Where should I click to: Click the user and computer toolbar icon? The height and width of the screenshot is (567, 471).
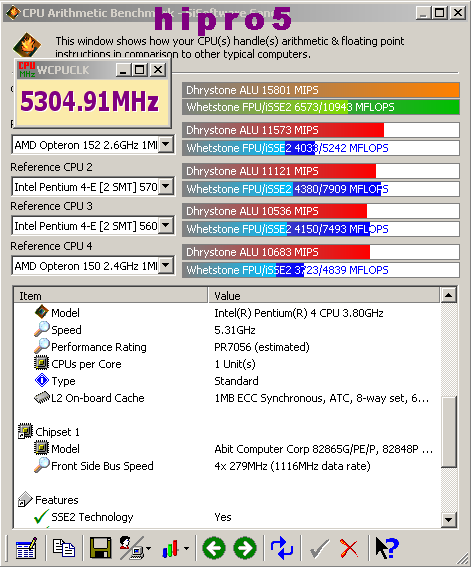pos(132,547)
